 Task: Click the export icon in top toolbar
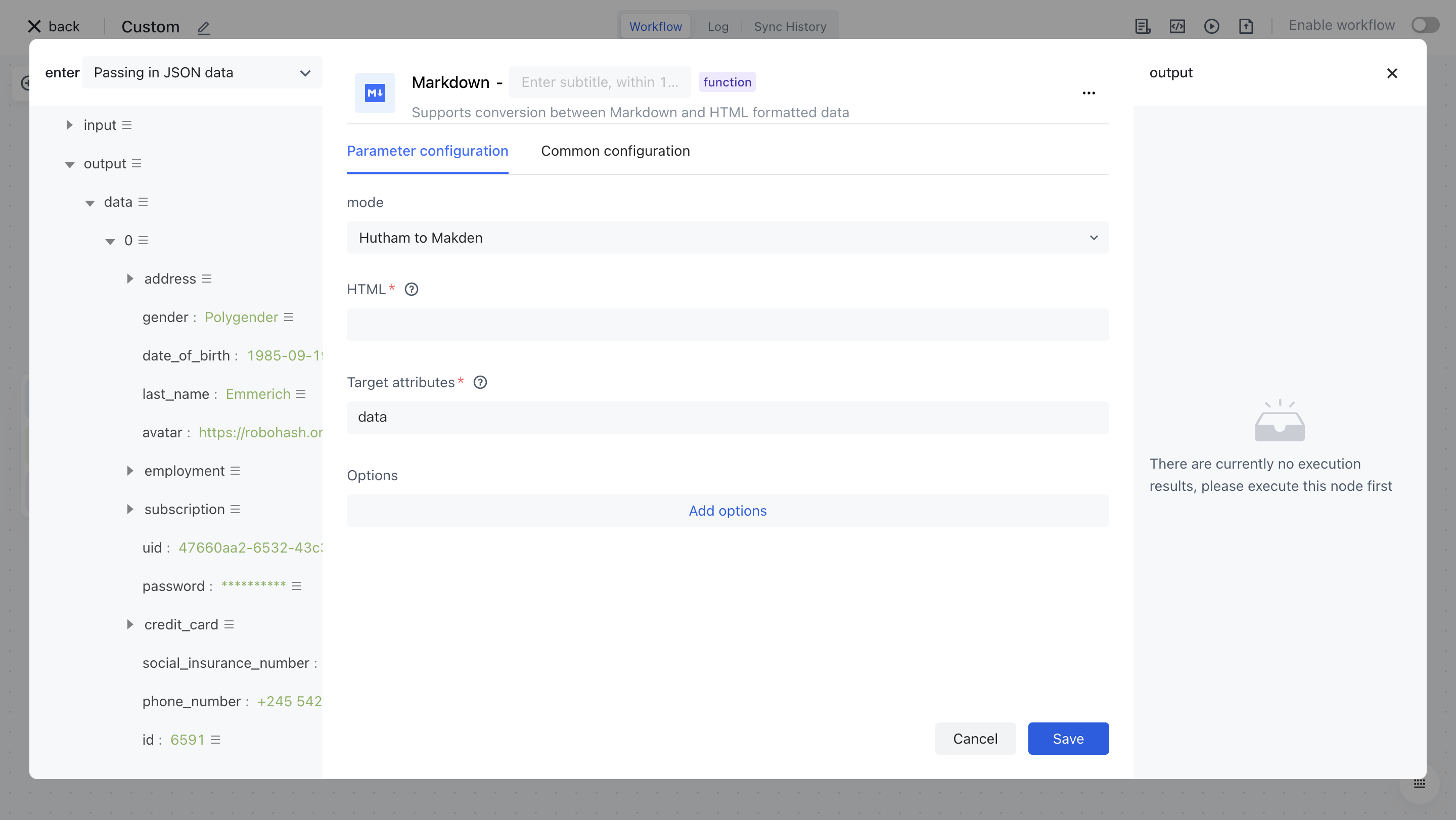point(1246,26)
